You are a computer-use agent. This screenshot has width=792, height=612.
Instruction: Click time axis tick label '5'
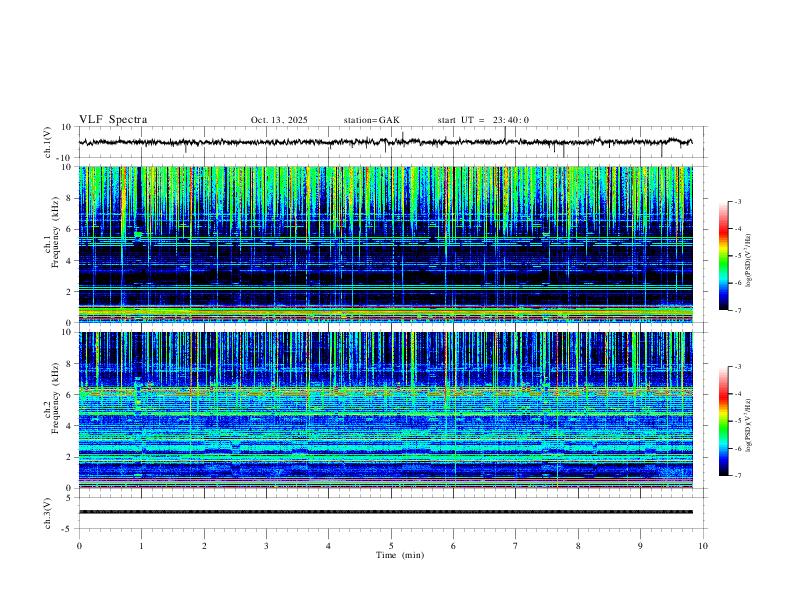391,546
